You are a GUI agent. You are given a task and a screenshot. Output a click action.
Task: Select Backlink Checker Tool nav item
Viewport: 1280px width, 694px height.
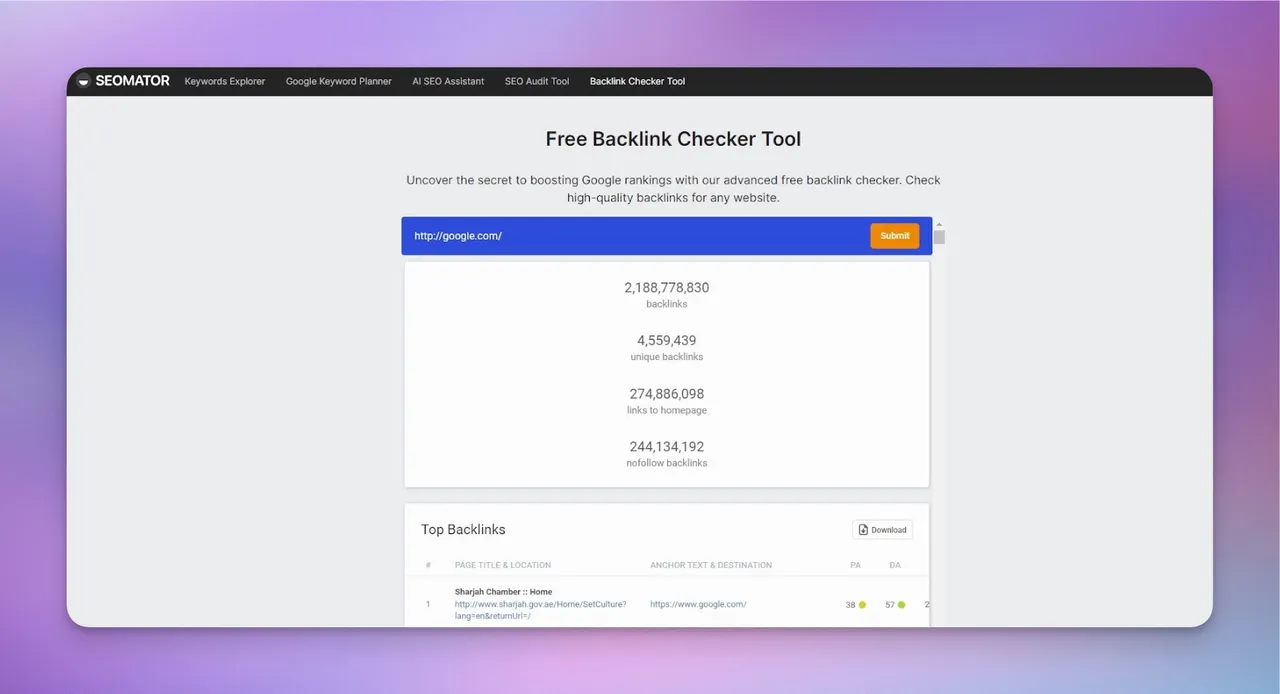[x=638, y=81]
